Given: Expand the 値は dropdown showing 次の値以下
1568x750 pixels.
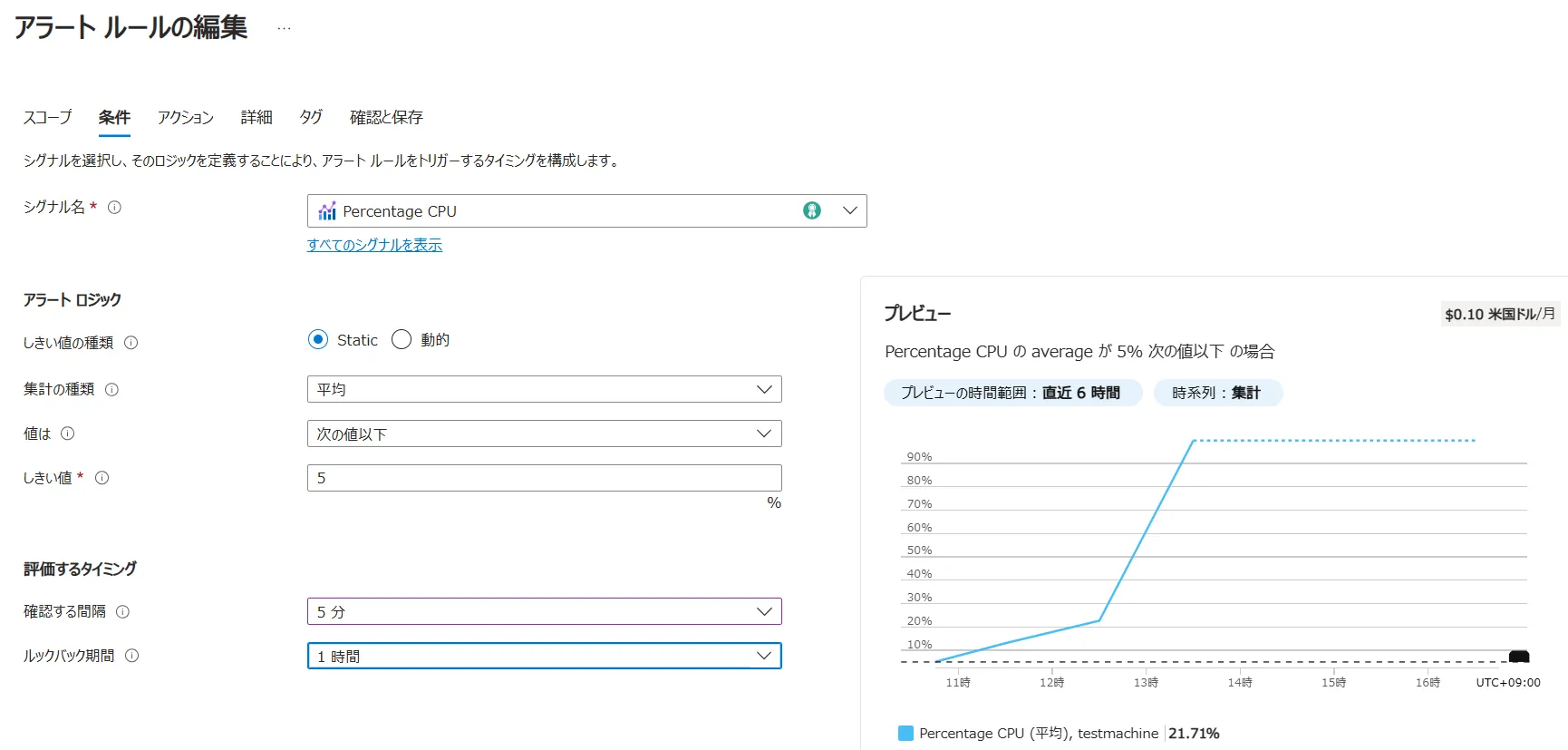Looking at the screenshot, I should point(544,433).
